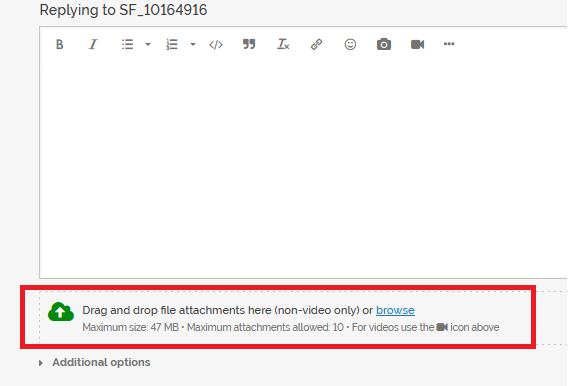Click the 'Replying to SF_10164916' heading
The image size is (578, 386).
pyautogui.click(x=123, y=10)
